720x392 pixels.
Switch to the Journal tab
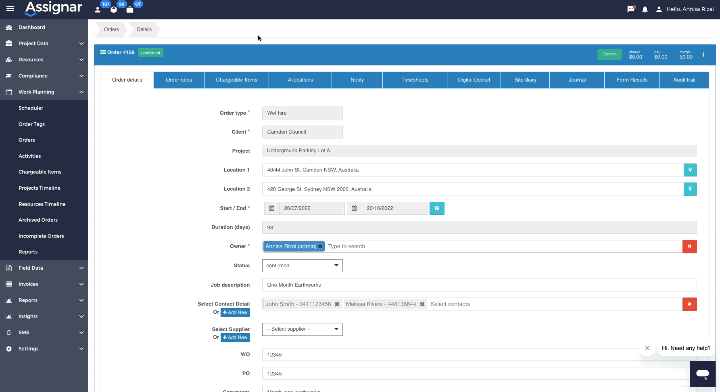[x=577, y=80]
